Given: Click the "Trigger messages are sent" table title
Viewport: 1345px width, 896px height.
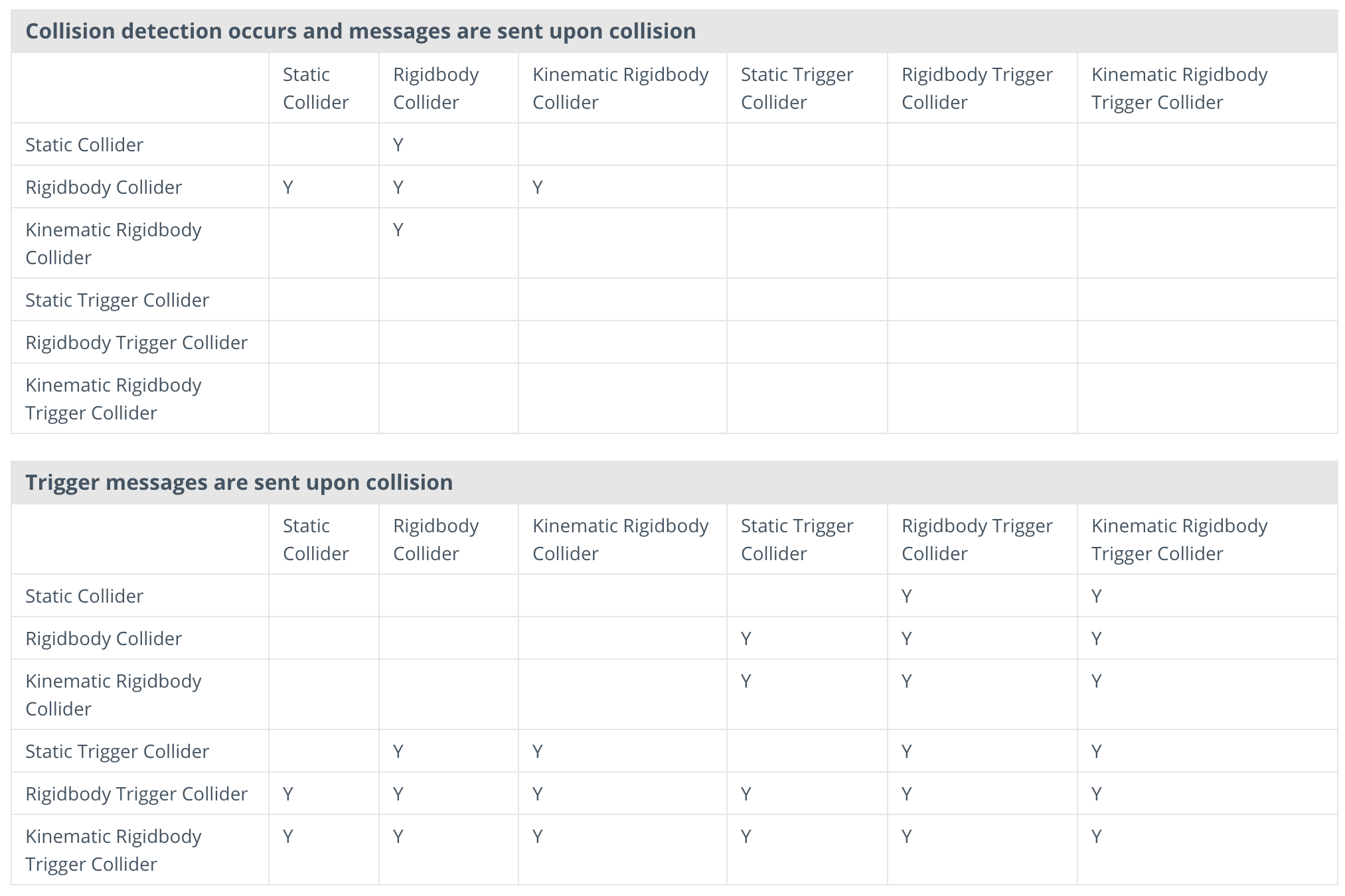Looking at the screenshot, I should point(239,483).
